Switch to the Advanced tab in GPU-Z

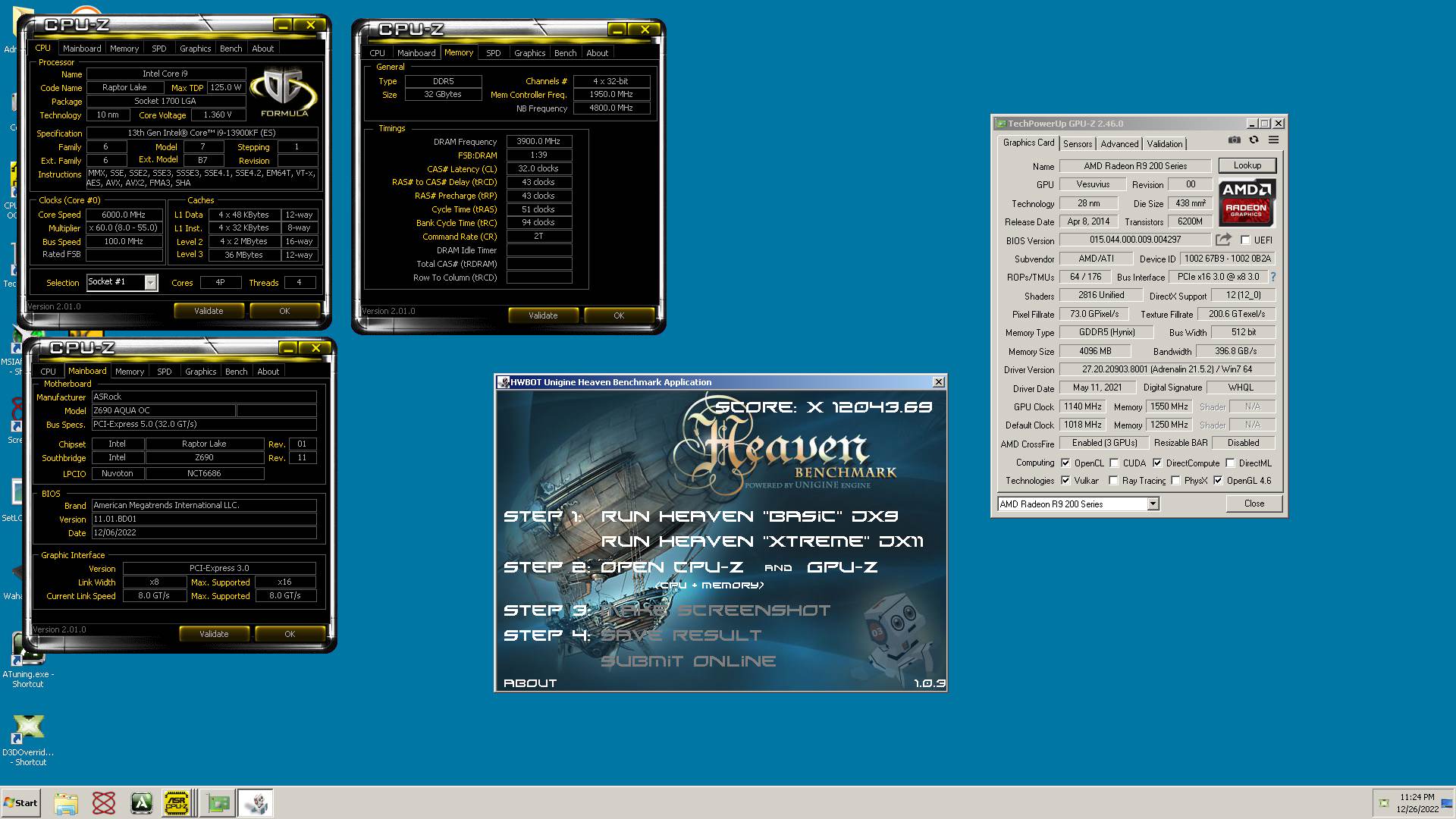pos(1119,144)
